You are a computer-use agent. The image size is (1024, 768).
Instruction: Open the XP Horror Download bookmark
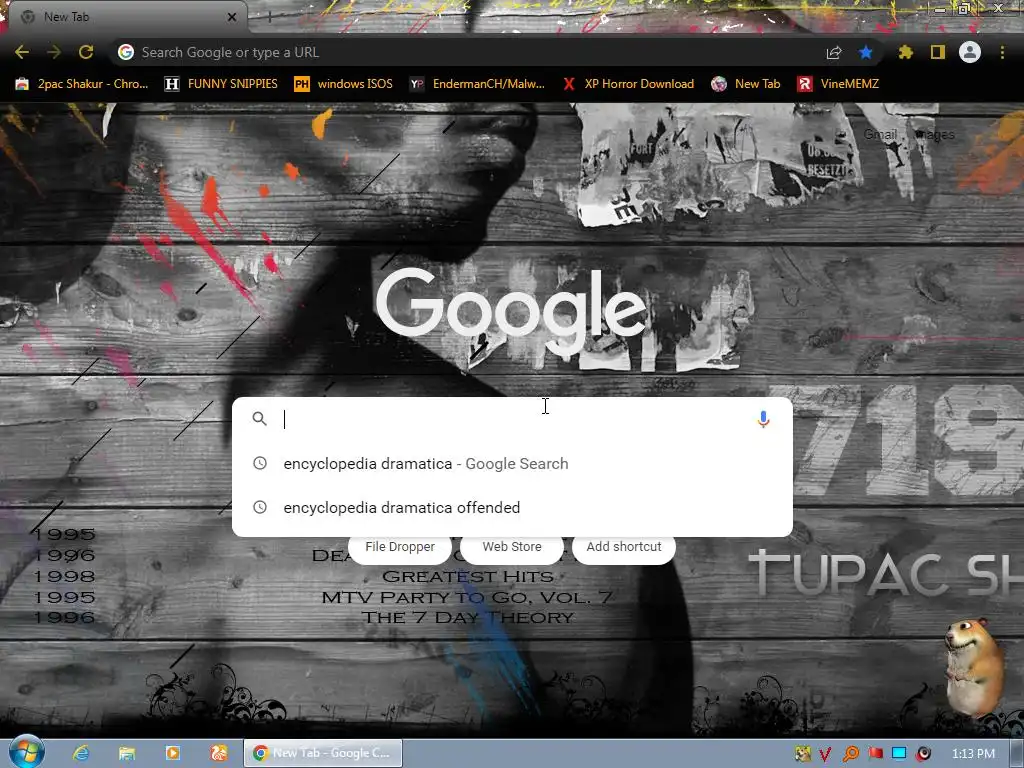[628, 84]
